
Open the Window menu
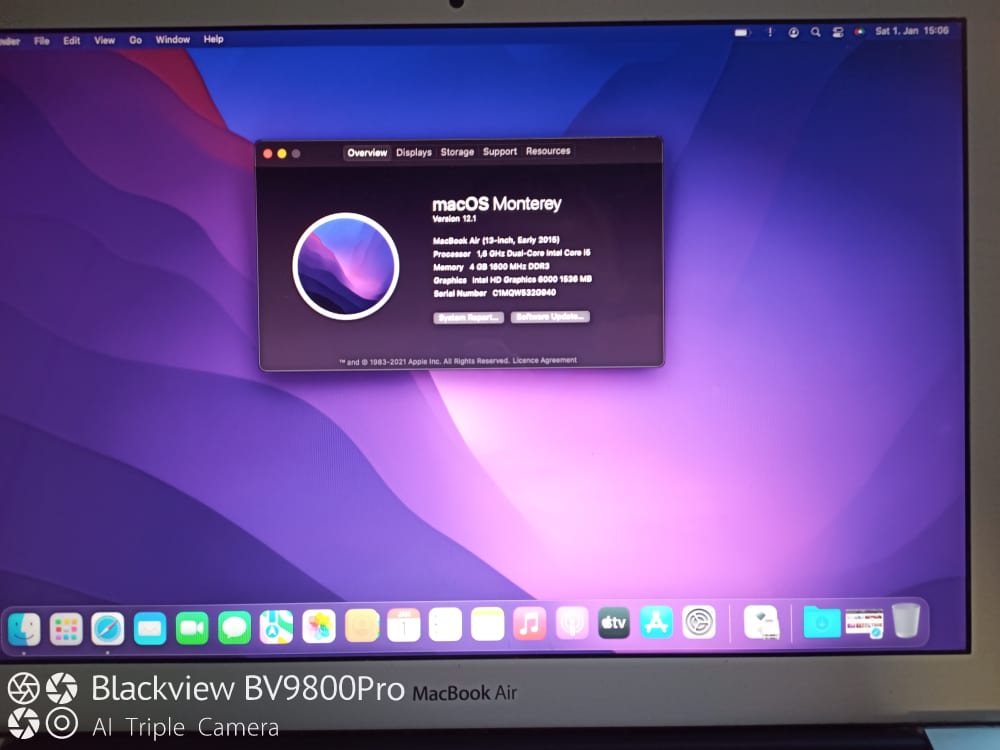tap(173, 40)
